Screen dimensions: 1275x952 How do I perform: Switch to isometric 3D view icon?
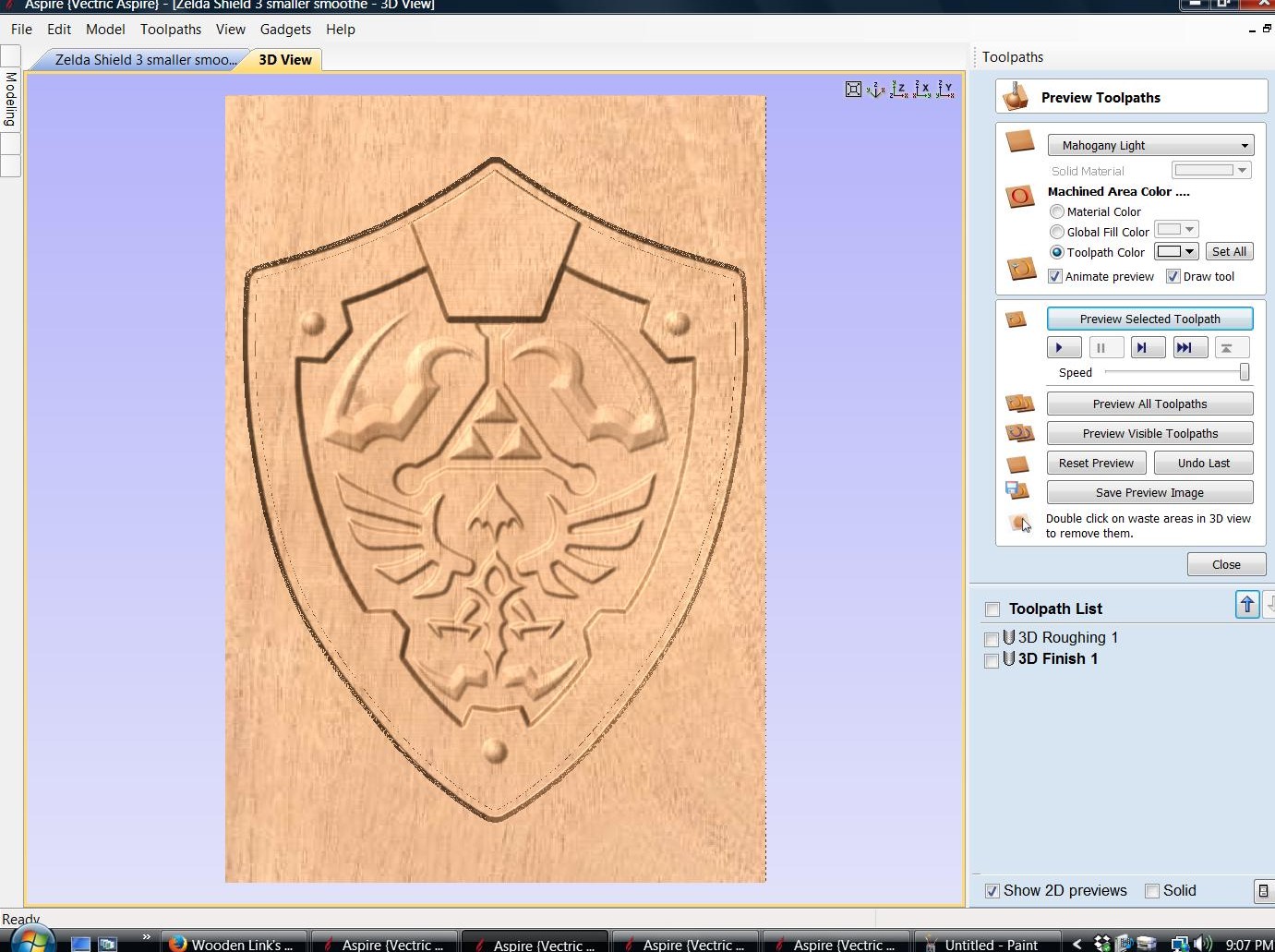[876, 90]
